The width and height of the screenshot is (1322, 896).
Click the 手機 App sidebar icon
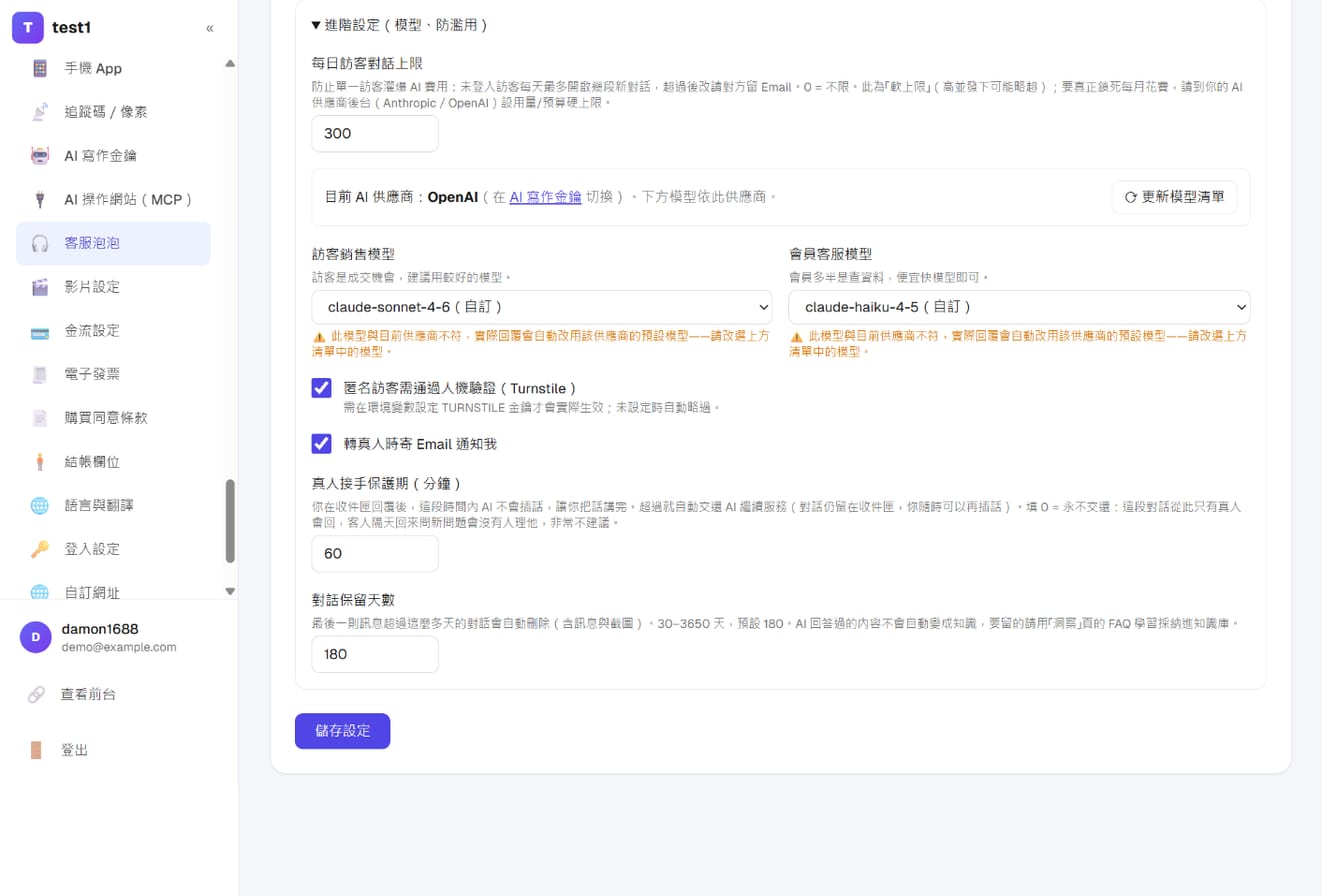click(x=40, y=68)
